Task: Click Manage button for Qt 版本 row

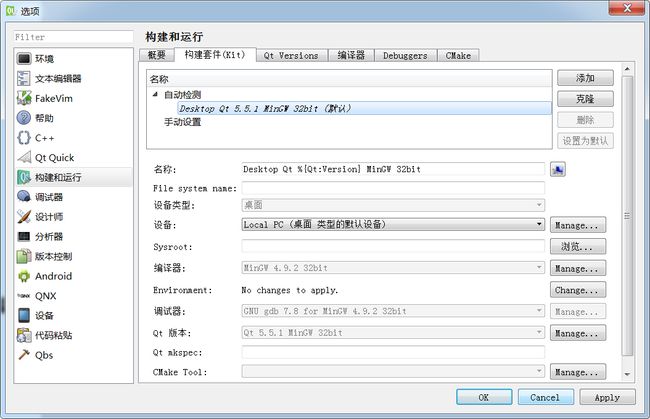Action: (578, 333)
